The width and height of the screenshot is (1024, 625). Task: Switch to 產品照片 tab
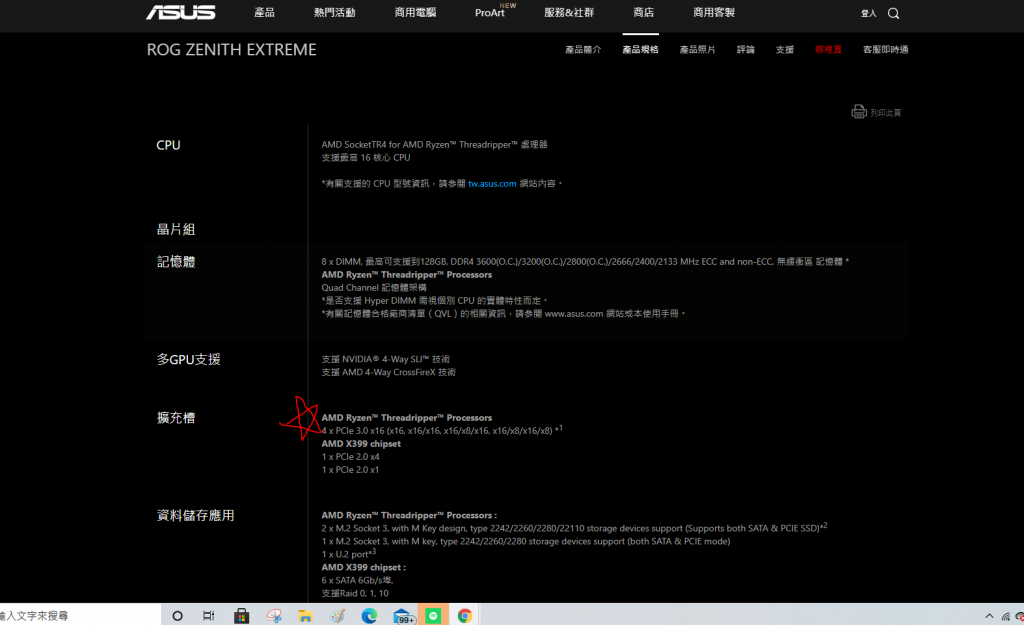(697, 50)
